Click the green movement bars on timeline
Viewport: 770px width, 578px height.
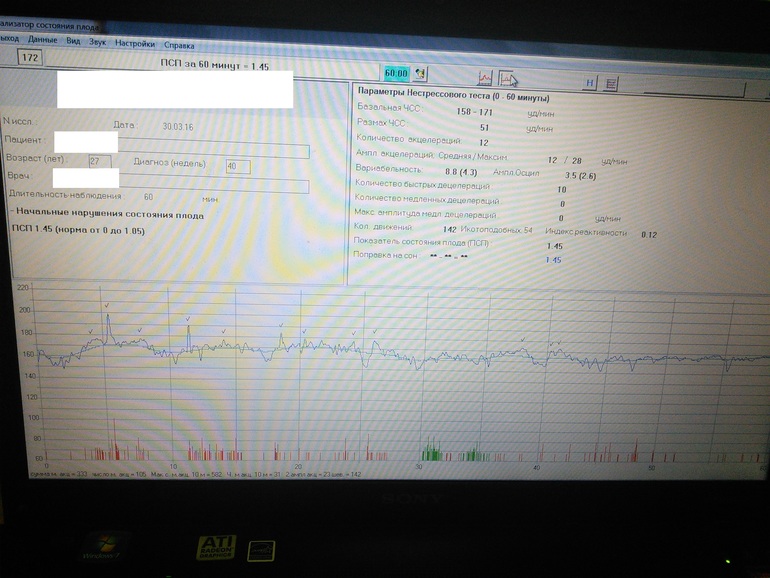coord(432,450)
